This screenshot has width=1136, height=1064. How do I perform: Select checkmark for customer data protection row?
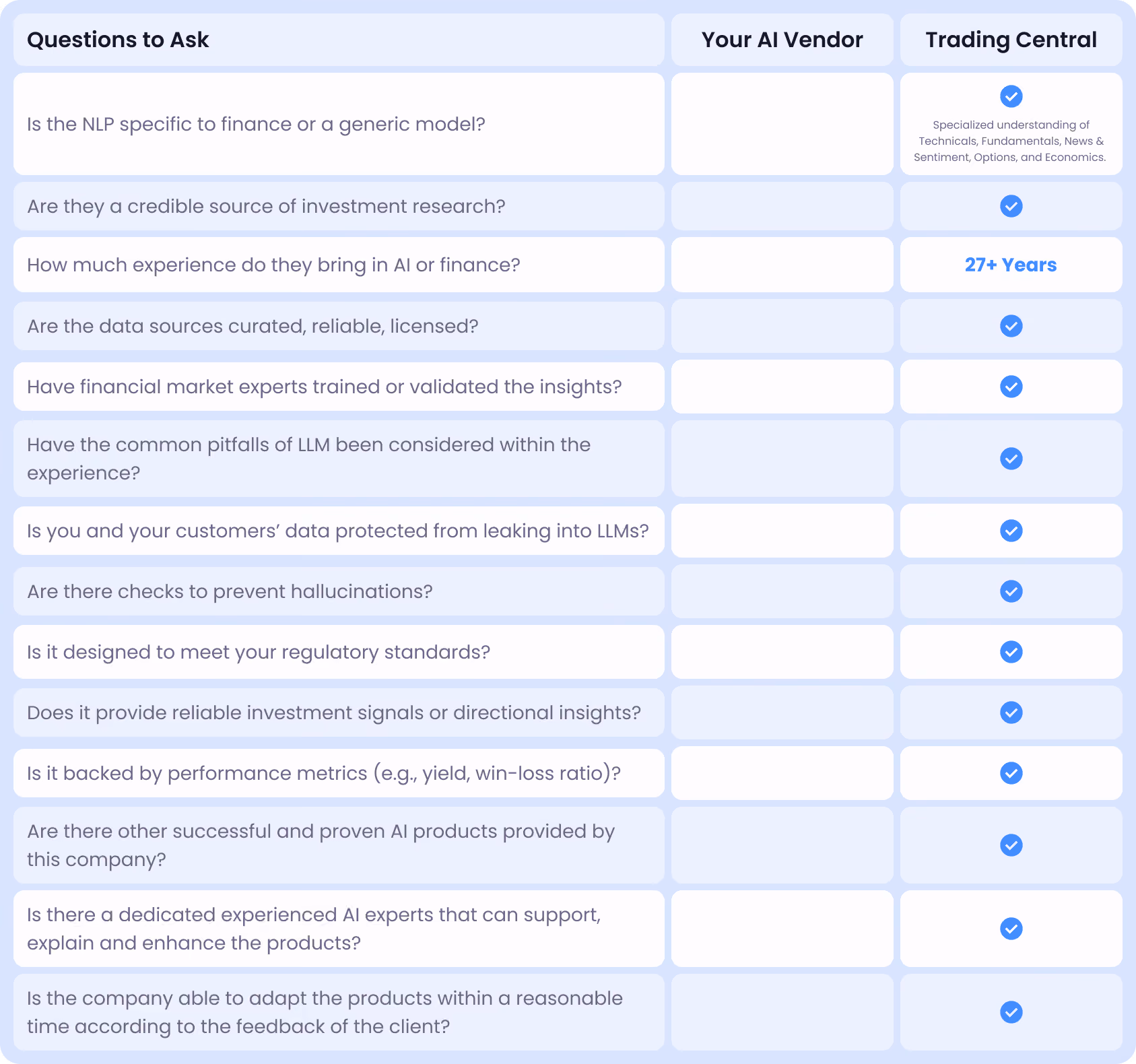pos(1011,531)
